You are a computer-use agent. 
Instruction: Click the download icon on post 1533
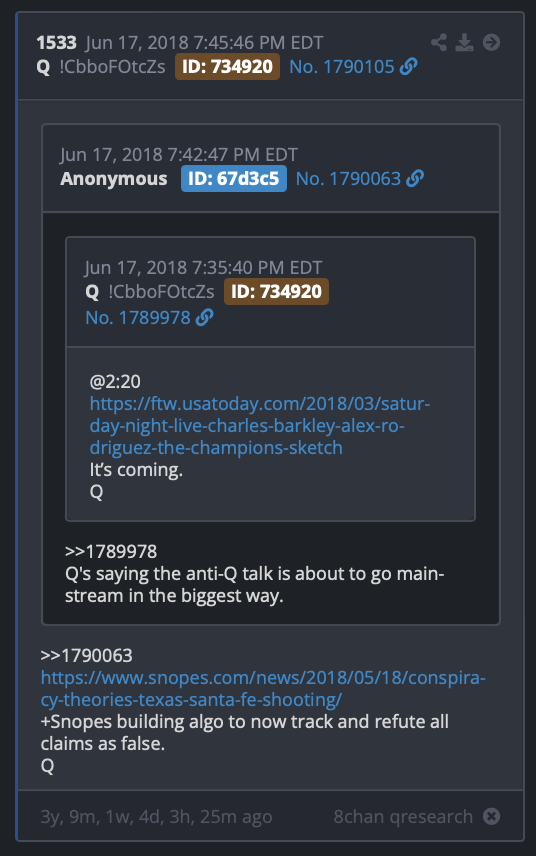[464, 43]
